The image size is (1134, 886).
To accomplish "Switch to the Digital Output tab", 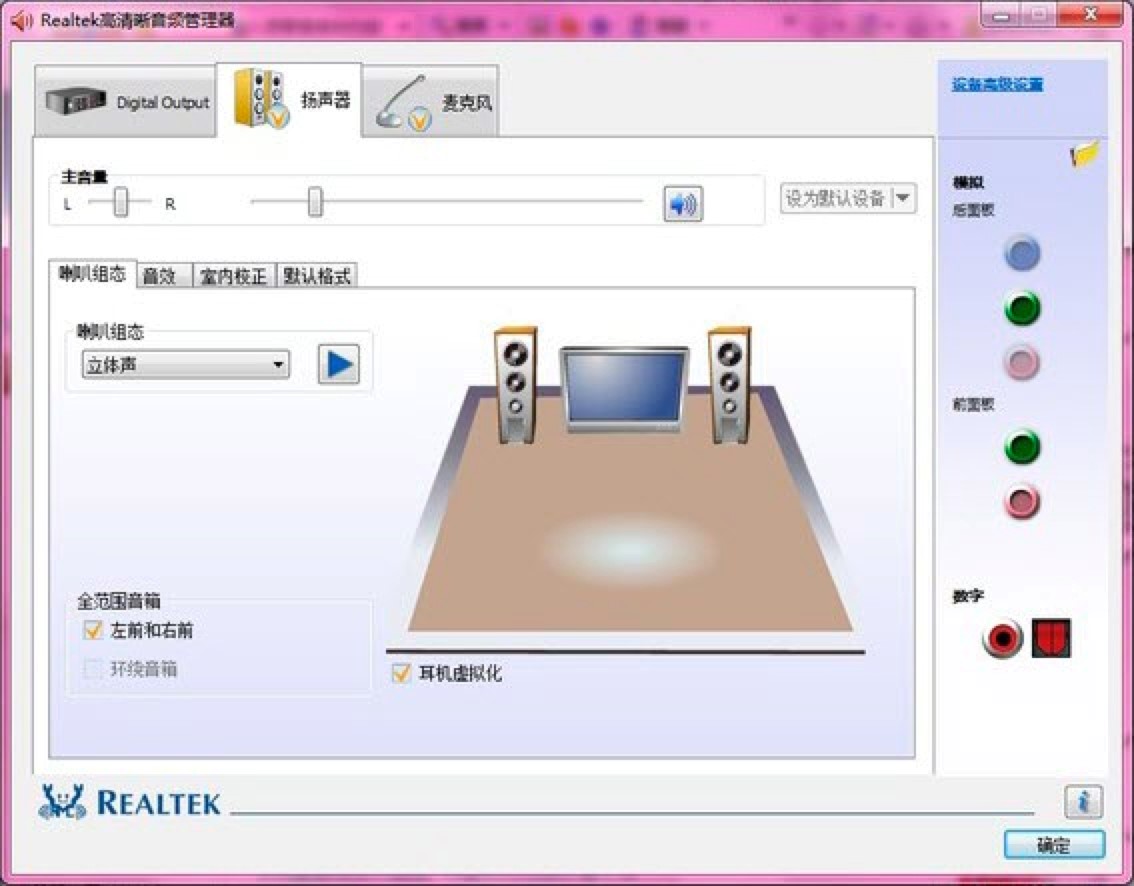I will coord(126,103).
